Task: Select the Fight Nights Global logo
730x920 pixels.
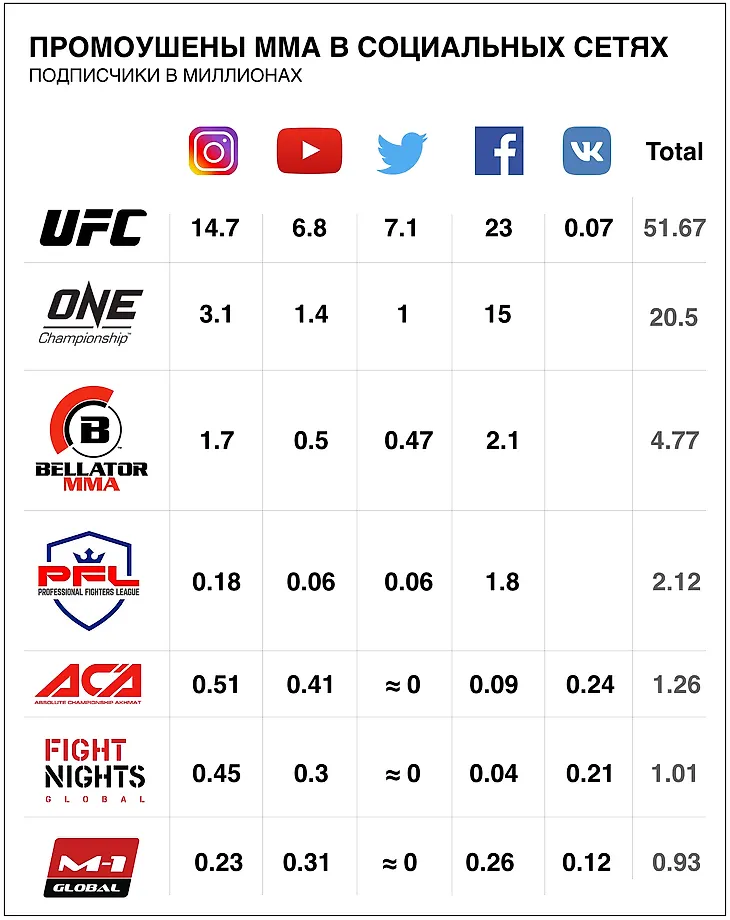Action: [94, 770]
